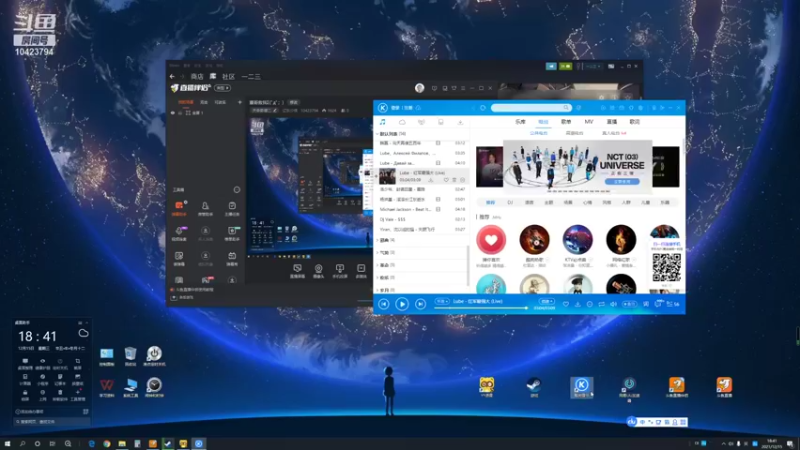Open the 社区 menu in the Steam window
800x450 pixels.
[x=228, y=77]
